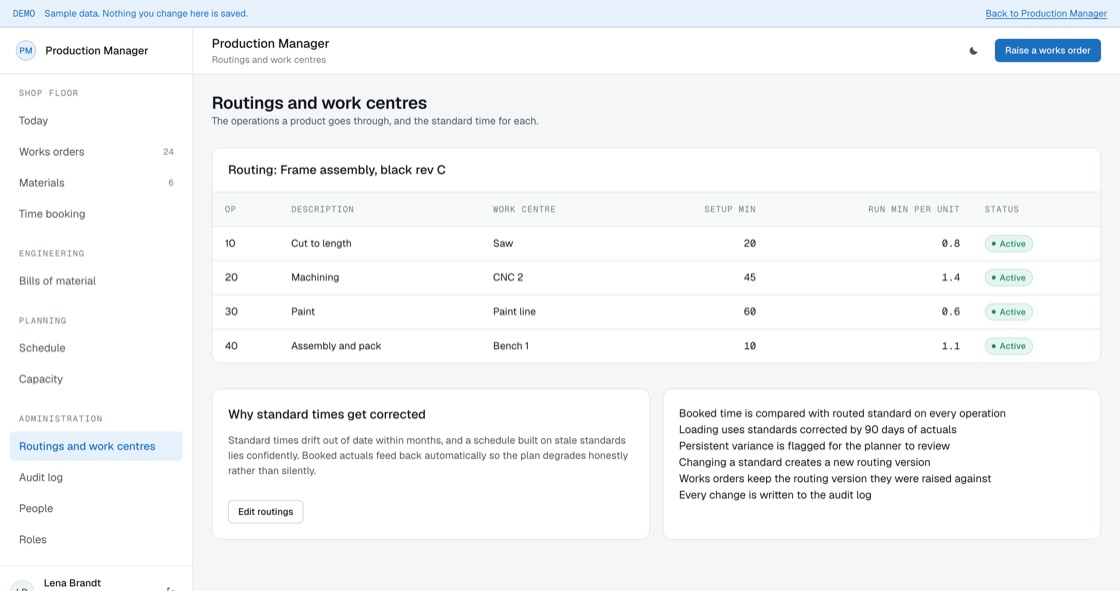Screen dimensions: 1120x591
Task: Open Works orders in the sidebar
Action: point(96,152)
